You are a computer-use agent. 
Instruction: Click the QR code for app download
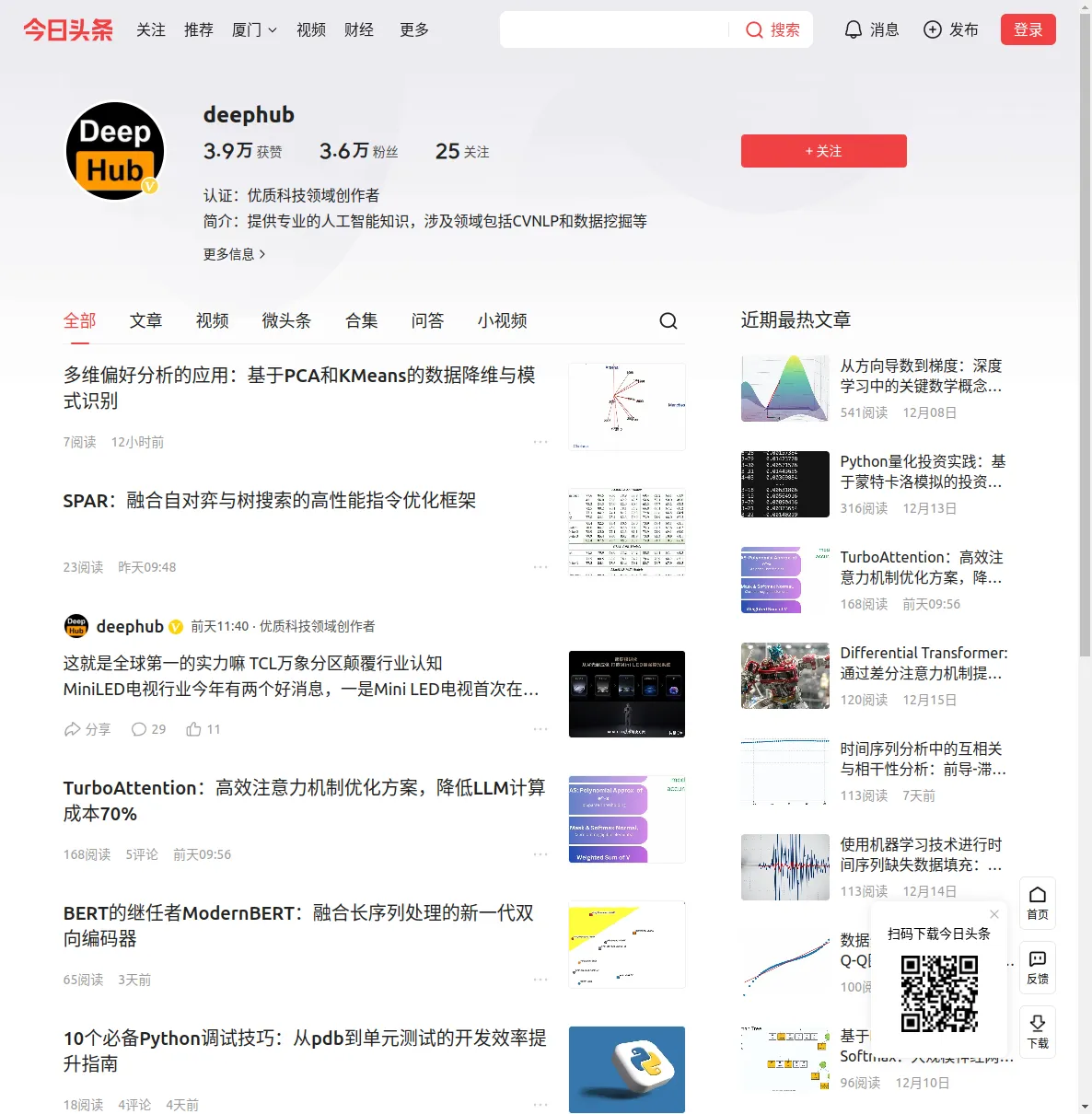(939, 993)
